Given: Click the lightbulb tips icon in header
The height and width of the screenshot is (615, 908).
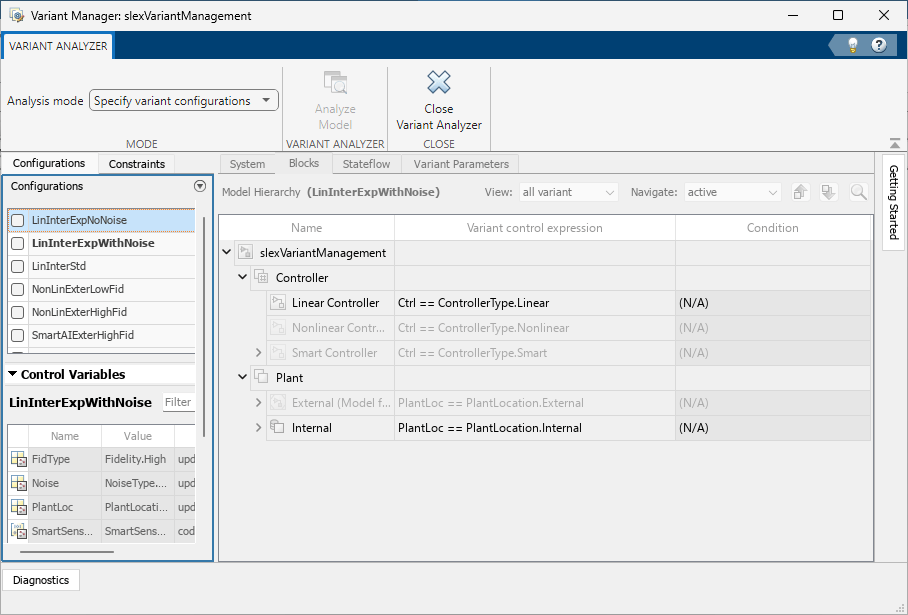Looking at the screenshot, I should [x=852, y=45].
